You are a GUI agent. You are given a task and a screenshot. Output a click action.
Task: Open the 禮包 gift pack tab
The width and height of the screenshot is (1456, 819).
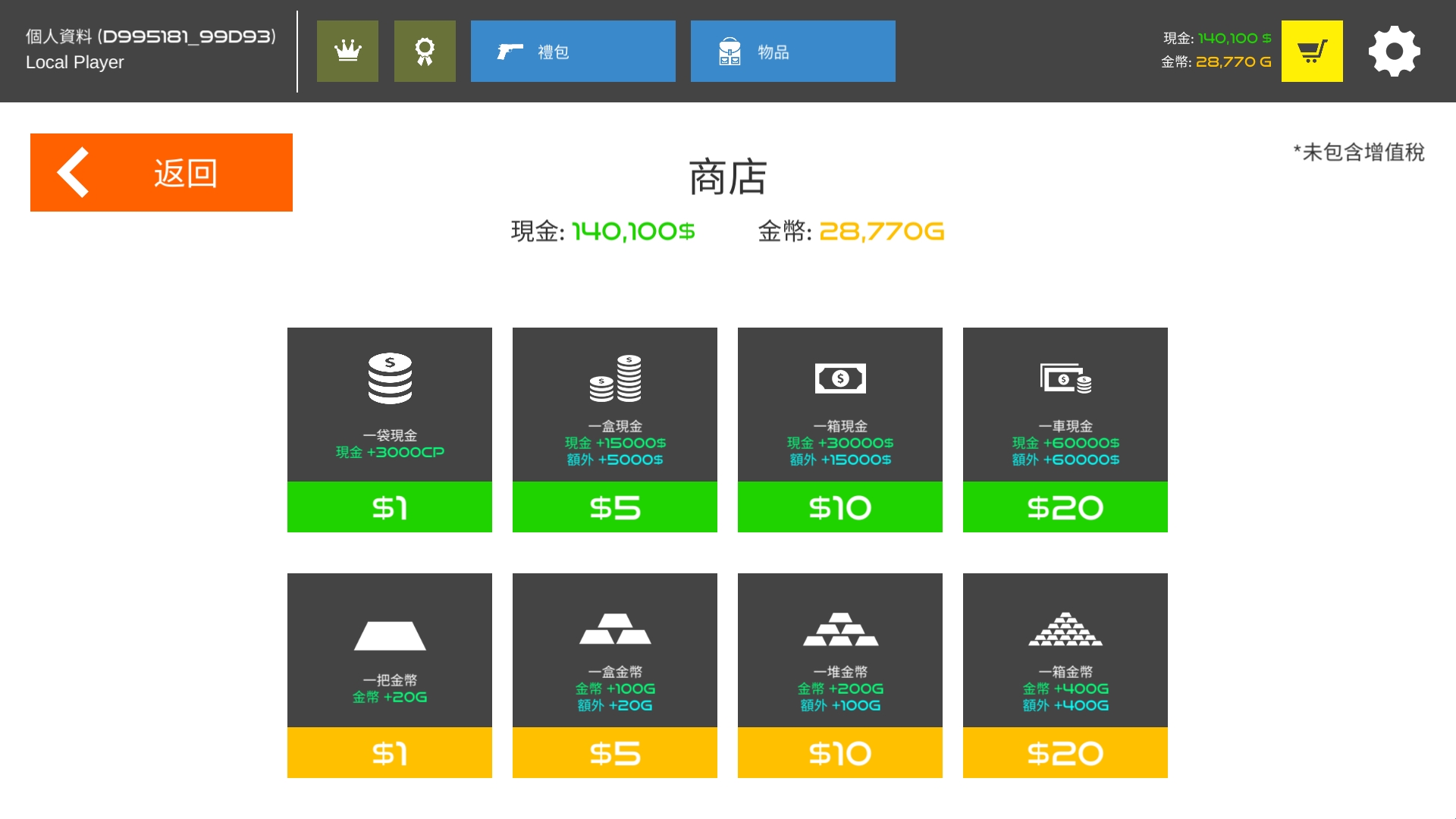tap(573, 51)
